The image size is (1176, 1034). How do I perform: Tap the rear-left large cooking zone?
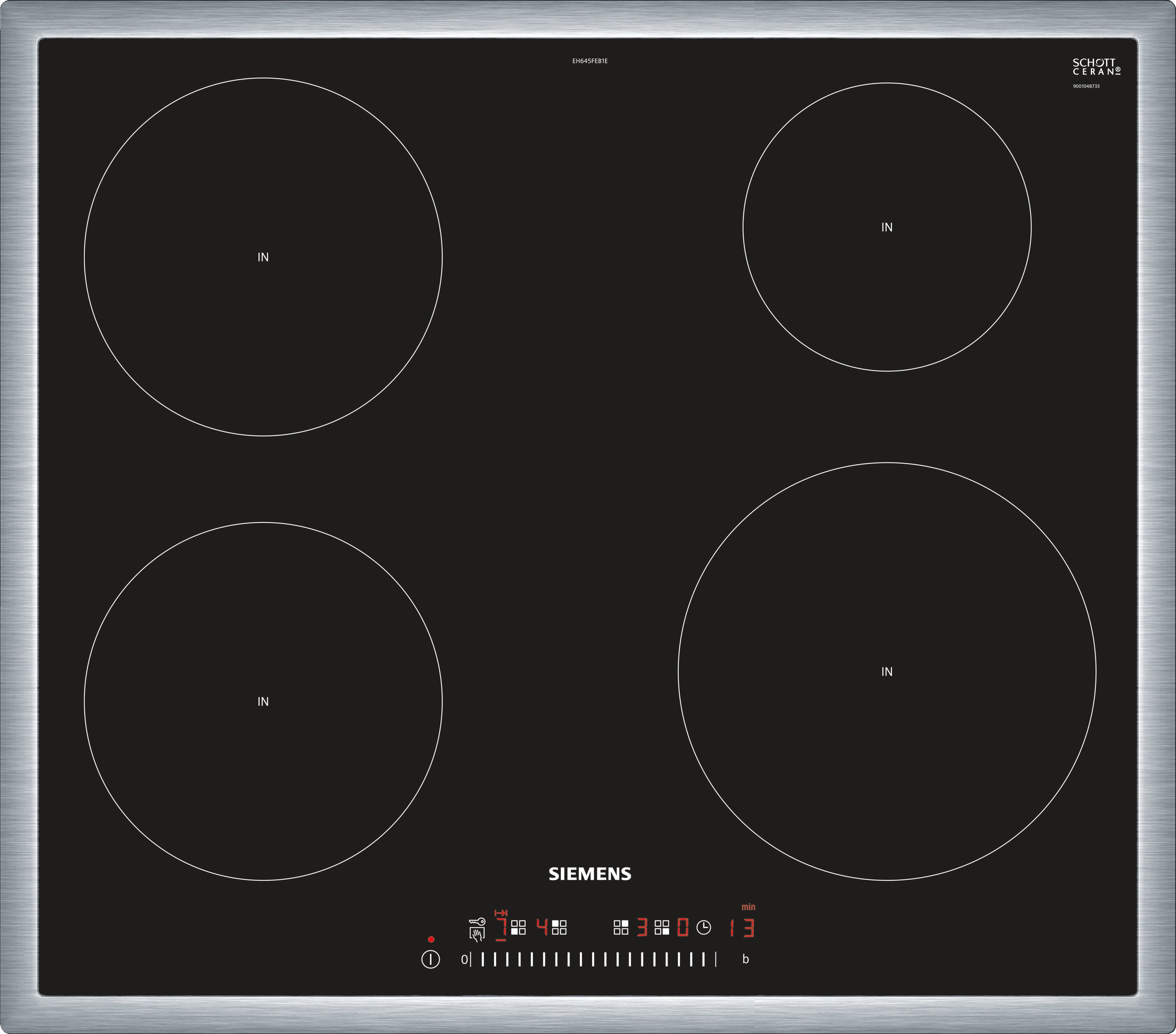tap(263, 257)
